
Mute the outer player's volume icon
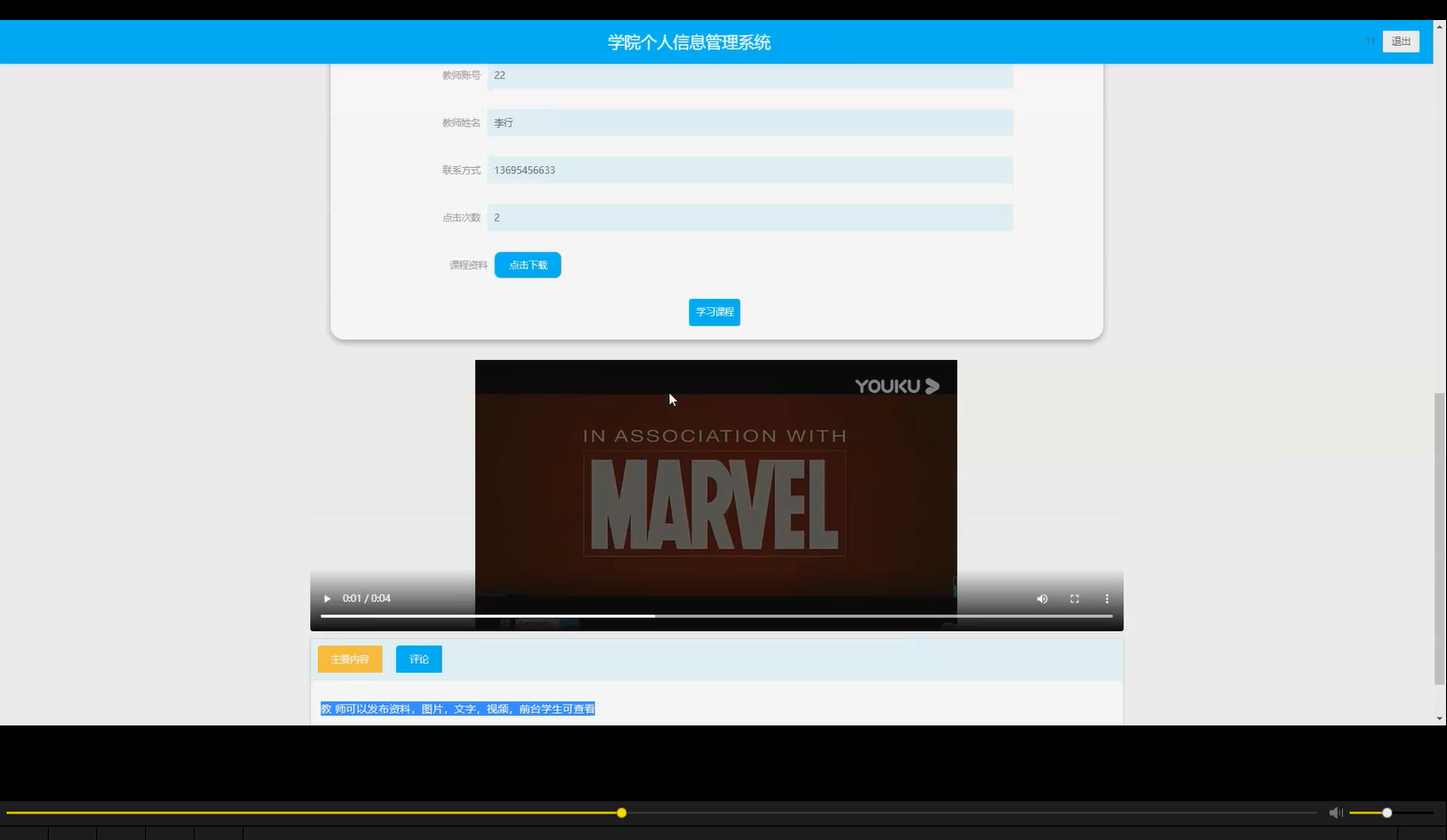coord(1336,813)
